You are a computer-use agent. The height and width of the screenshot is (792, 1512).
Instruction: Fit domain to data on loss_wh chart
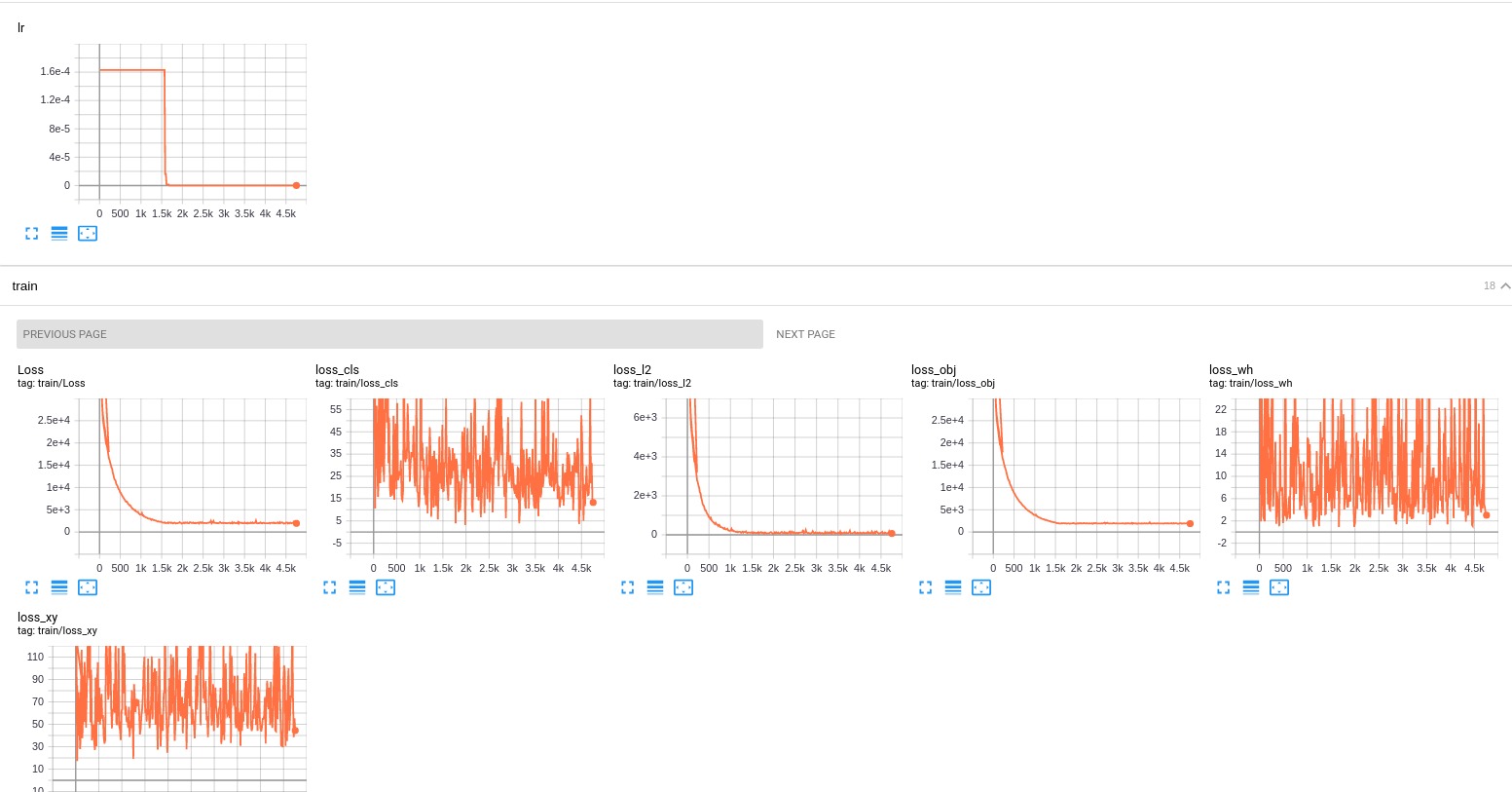pos(1279,587)
